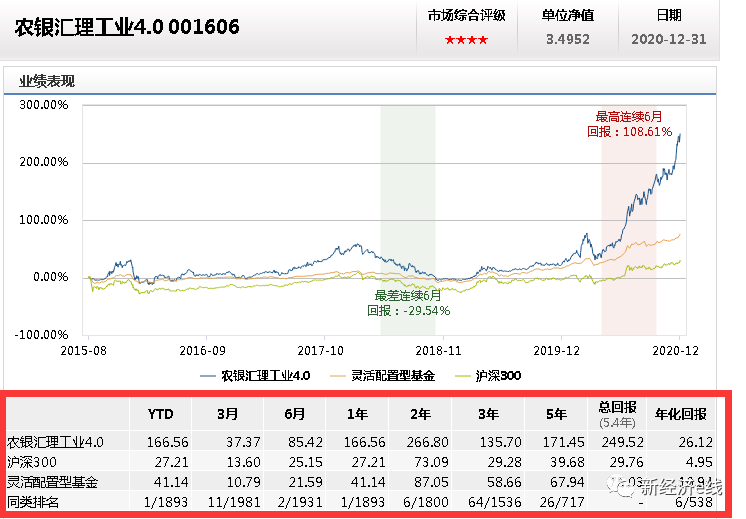746x519 pixels.
Task: Select the 业绩表现 section tab
Action: [x=47, y=81]
